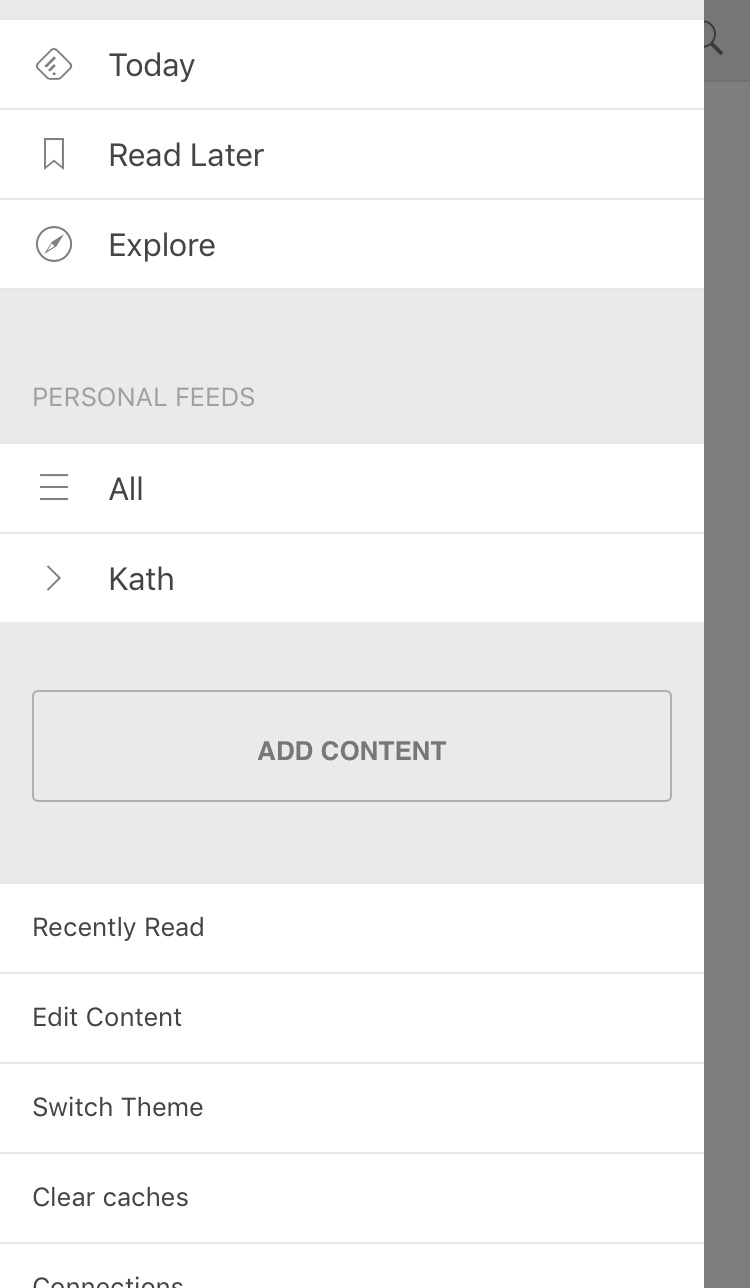Tap the PERSONAL FEEDS header
Image resolution: width=750 pixels, height=1288 pixels.
click(x=144, y=397)
